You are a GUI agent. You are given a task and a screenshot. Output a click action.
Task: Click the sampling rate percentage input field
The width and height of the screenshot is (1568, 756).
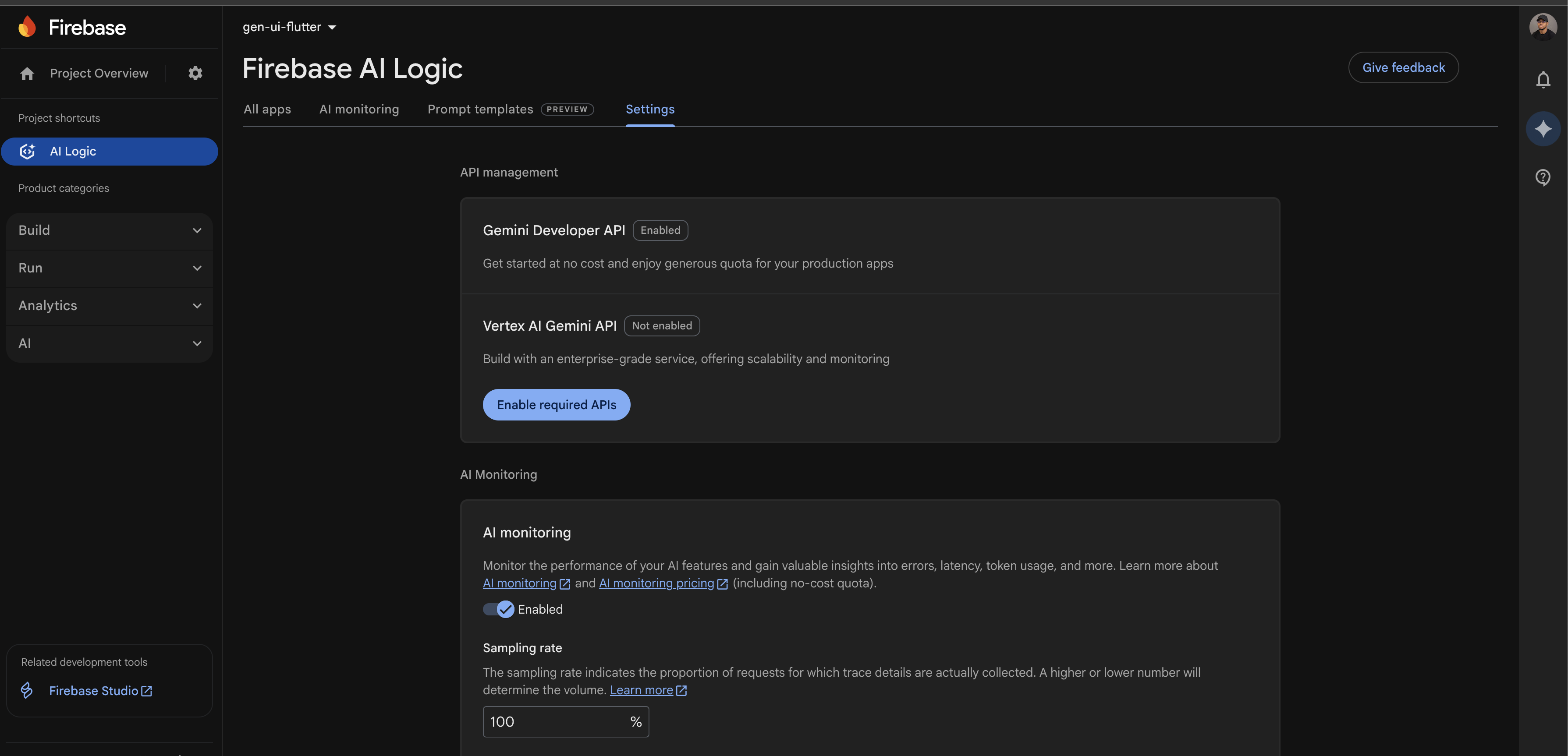(565, 722)
